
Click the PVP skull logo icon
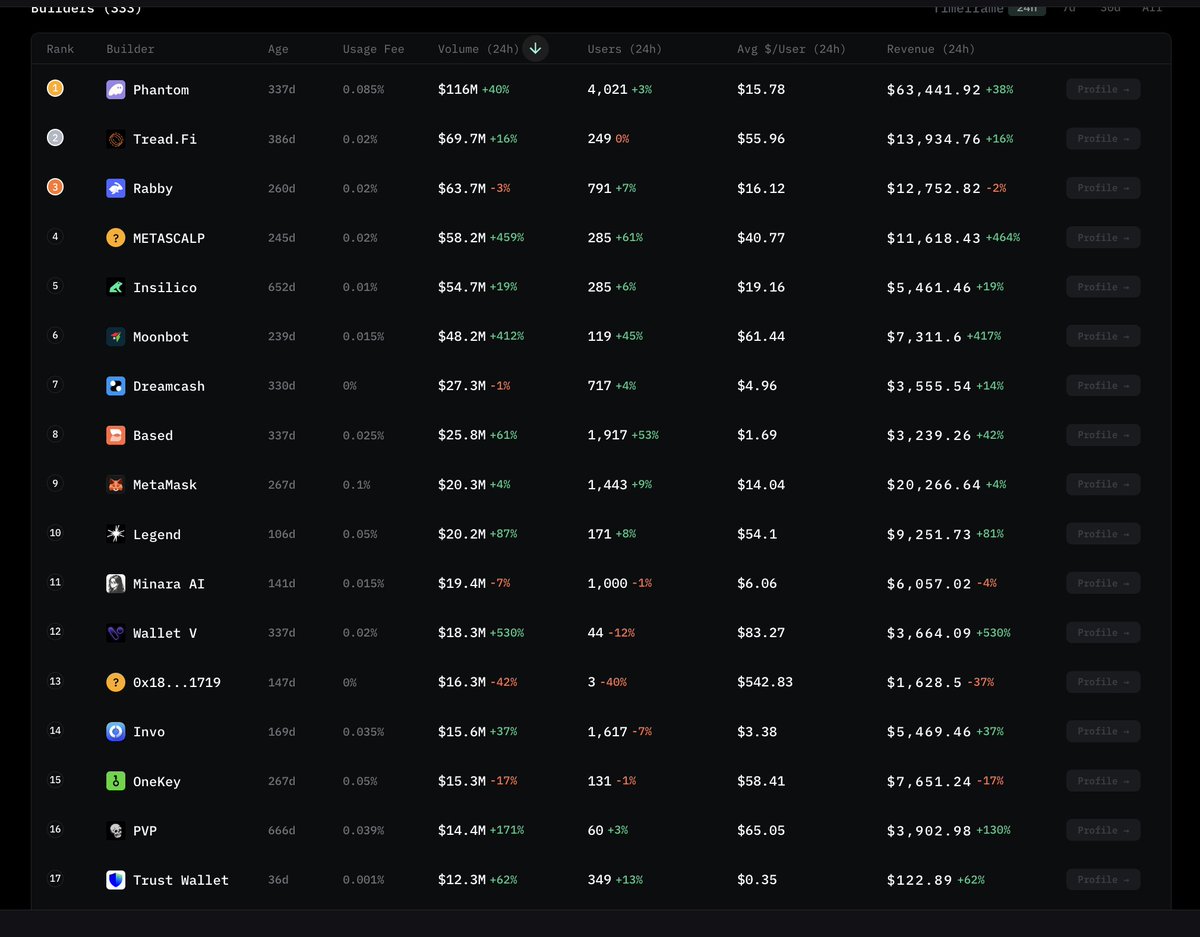[116, 830]
